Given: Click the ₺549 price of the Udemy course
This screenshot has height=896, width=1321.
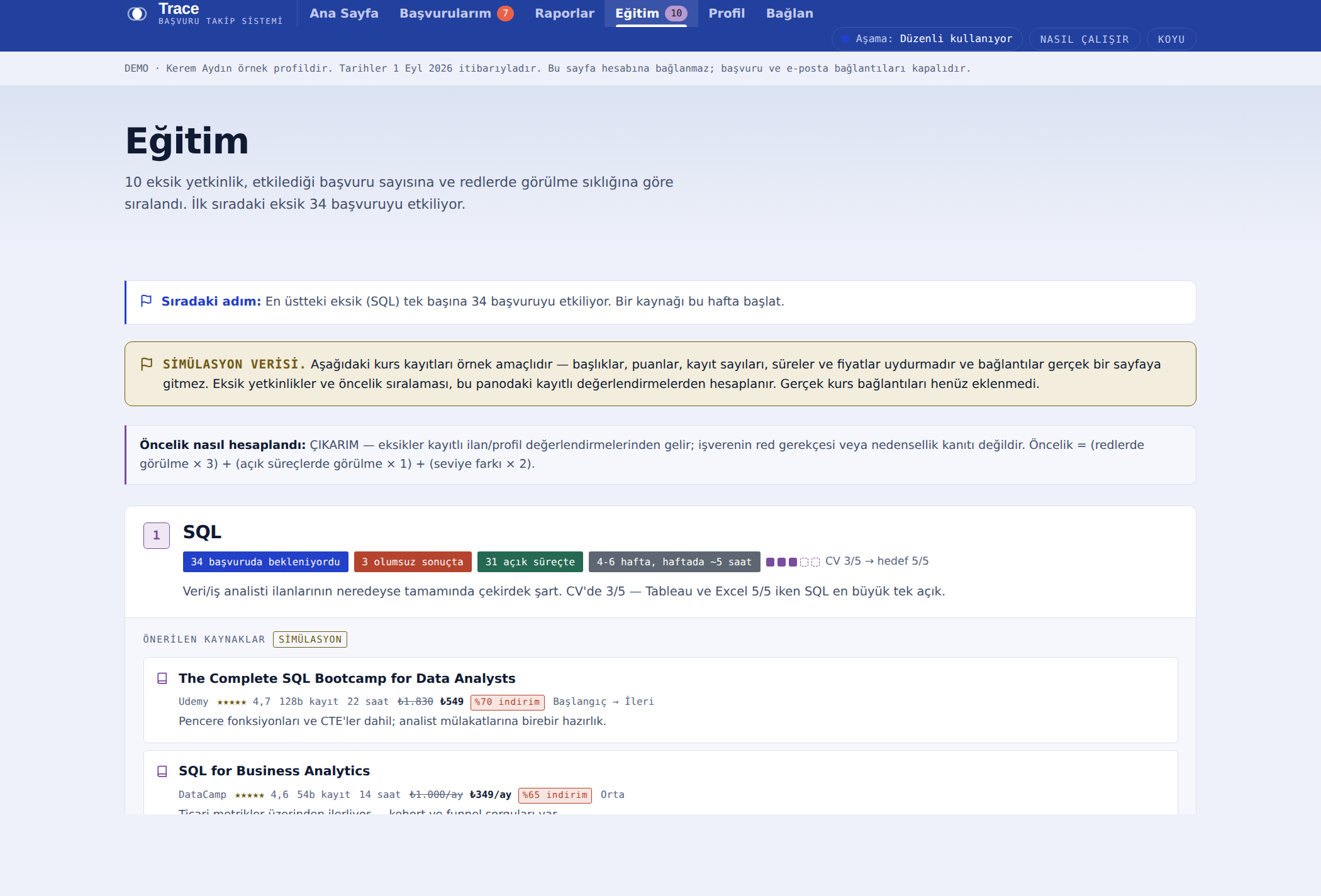Looking at the screenshot, I should click(x=452, y=702).
